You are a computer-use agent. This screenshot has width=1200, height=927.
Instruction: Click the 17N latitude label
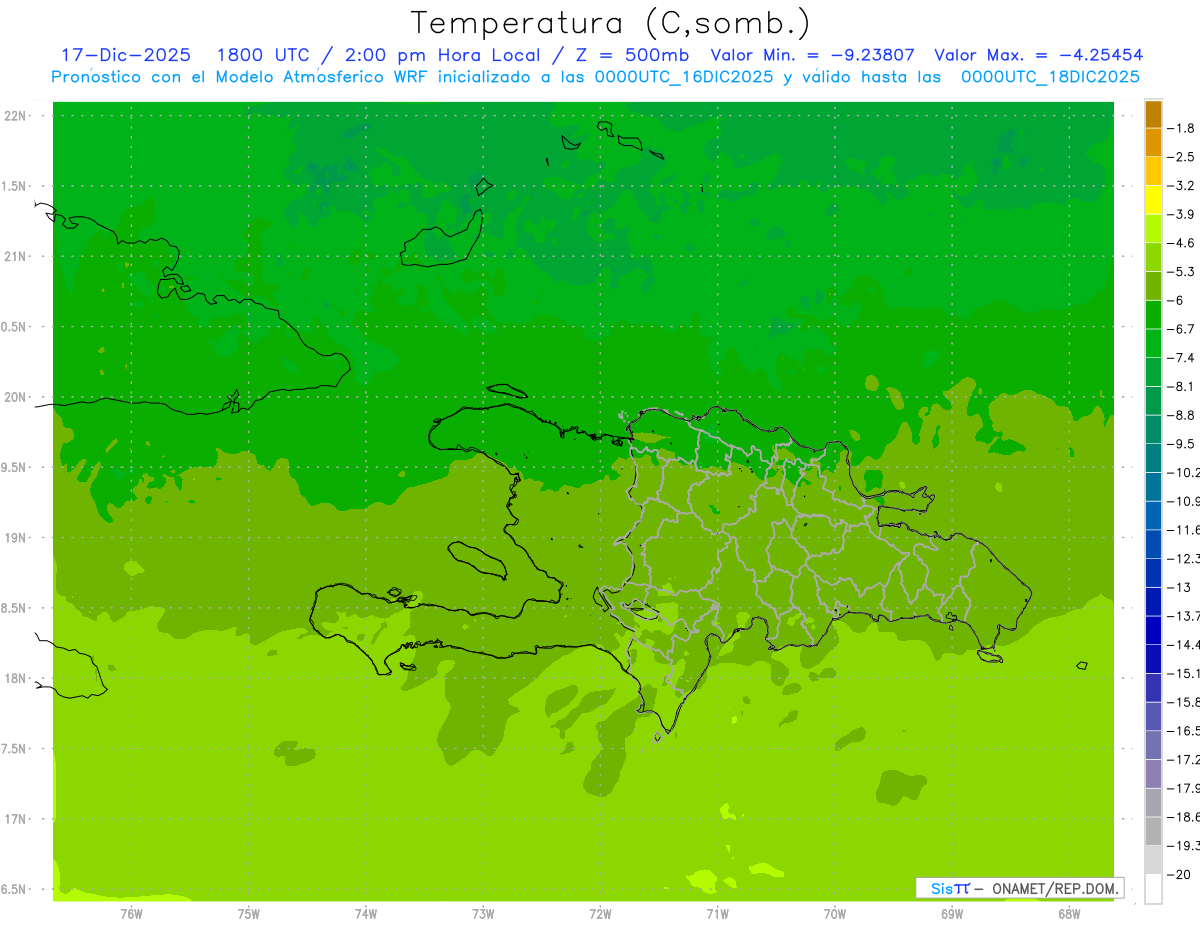click(x=17, y=819)
